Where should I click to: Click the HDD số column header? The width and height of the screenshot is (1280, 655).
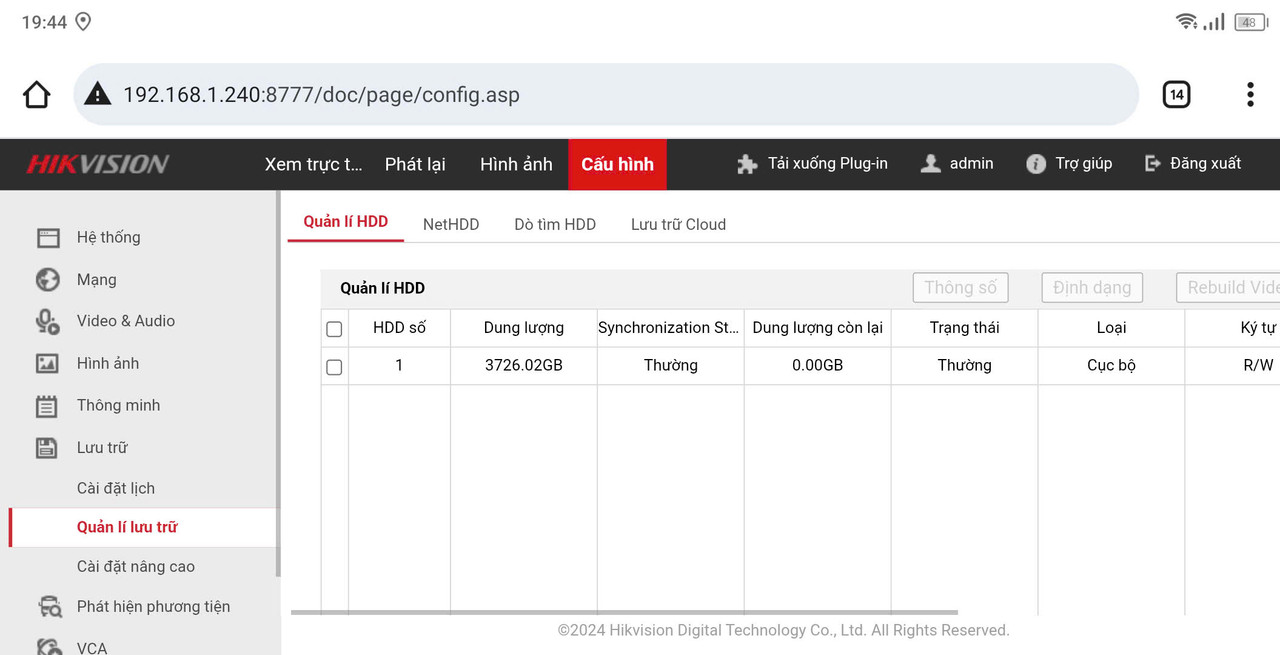coord(399,328)
